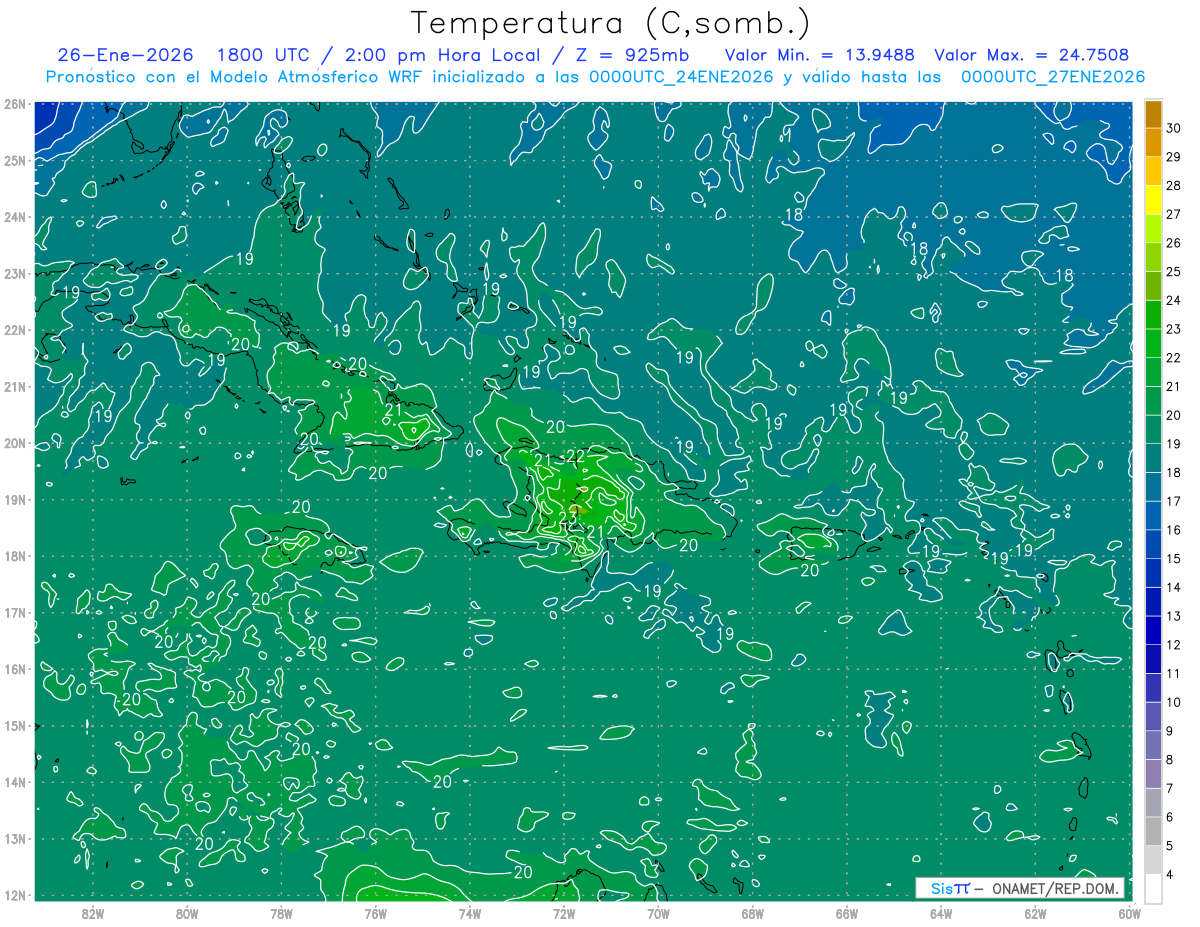The image size is (1200, 927).
Task: Click the "60W" longitude axis label
Action: [1129, 913]
